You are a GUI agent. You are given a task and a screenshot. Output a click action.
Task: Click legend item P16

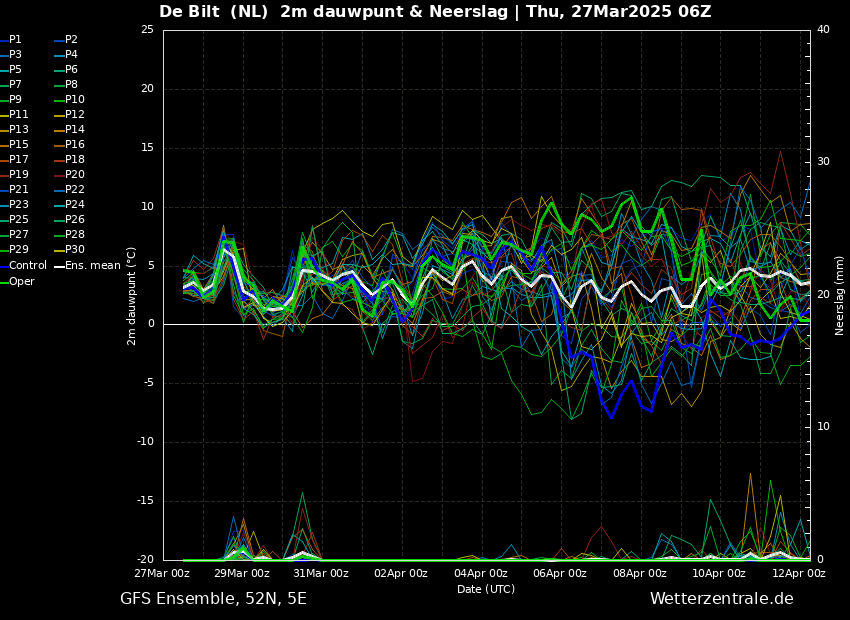tap(69, 145)
